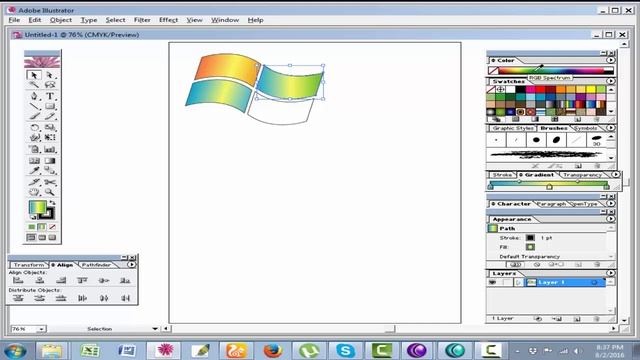Open Firefox from the taskbar
This screenshot has width=640, height=360.
[x=273, y=351]
